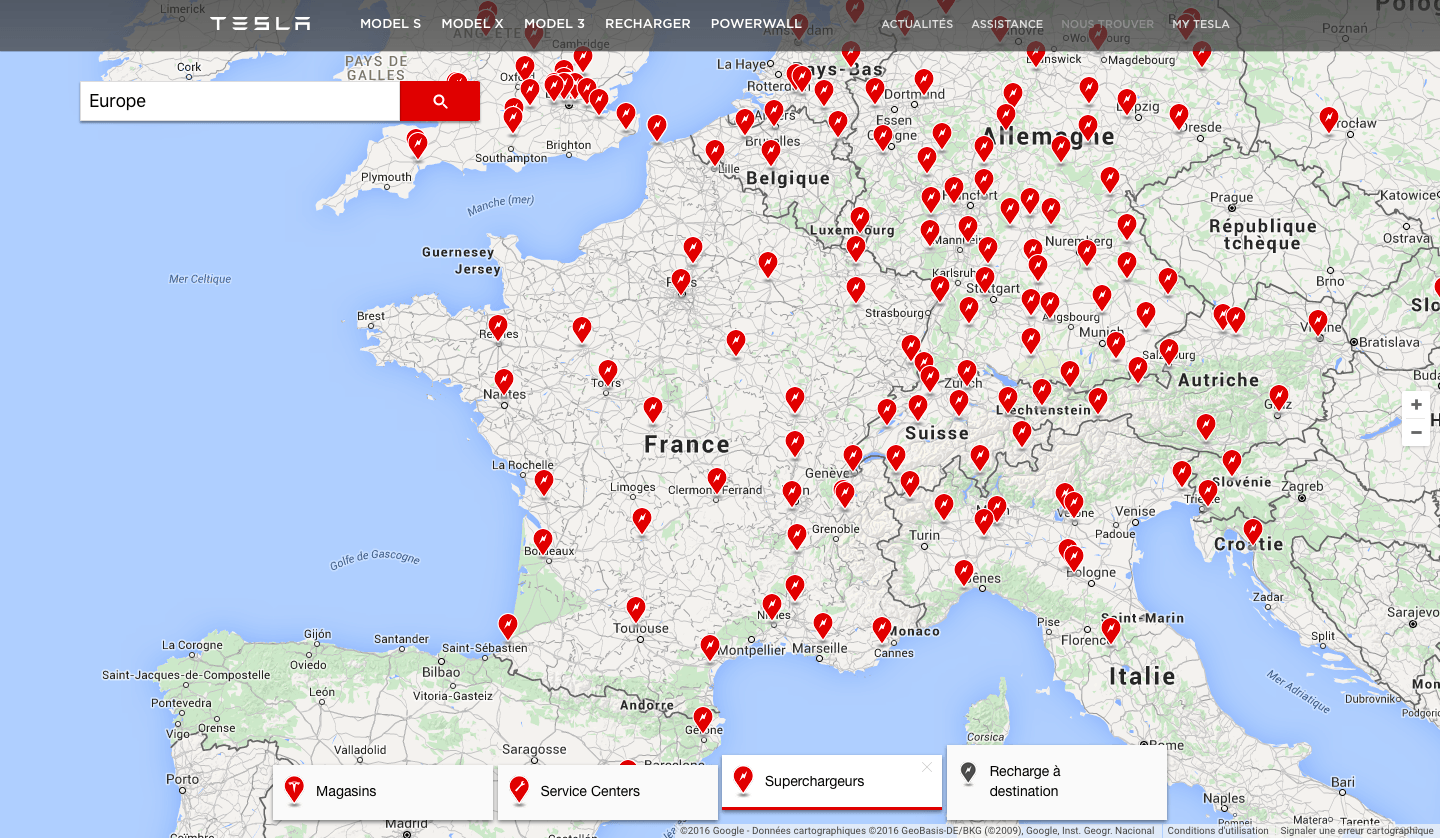Toggle the Recharge à destination filter
The image size is (1440, 838).
coord(1057,782)
